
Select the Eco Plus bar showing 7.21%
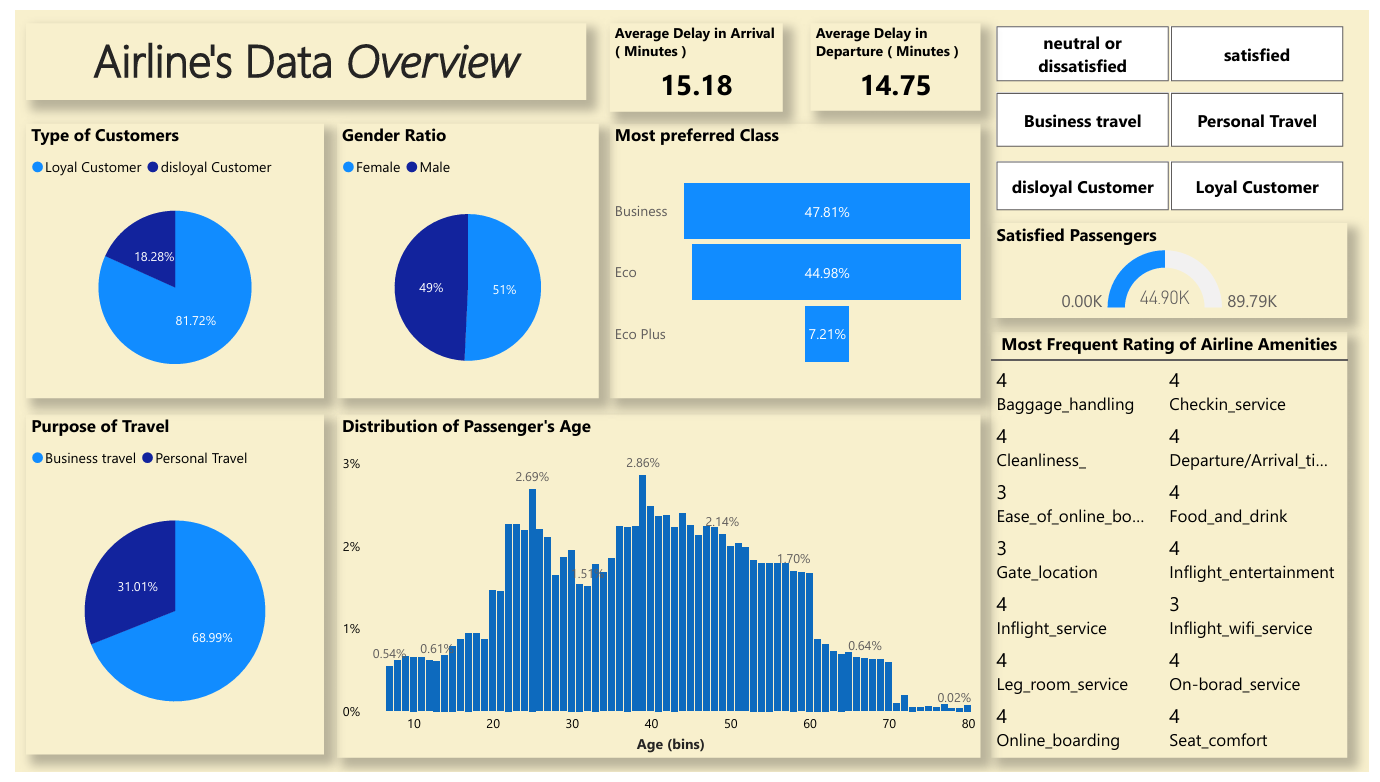point(826,334)
